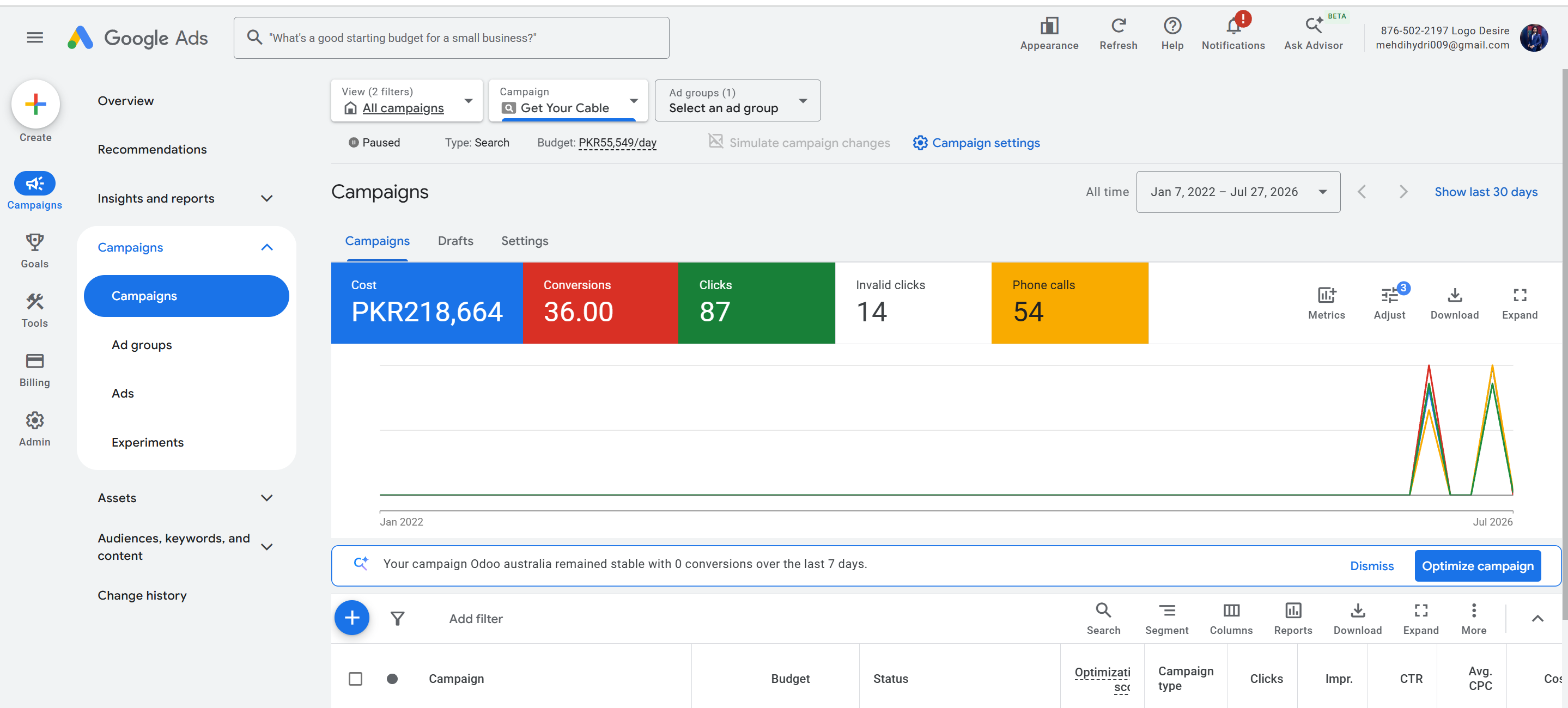Image resolution: width=1568 pixels, height=708 pixels.
Task: Click the top search input field
Action: (451, 38)
